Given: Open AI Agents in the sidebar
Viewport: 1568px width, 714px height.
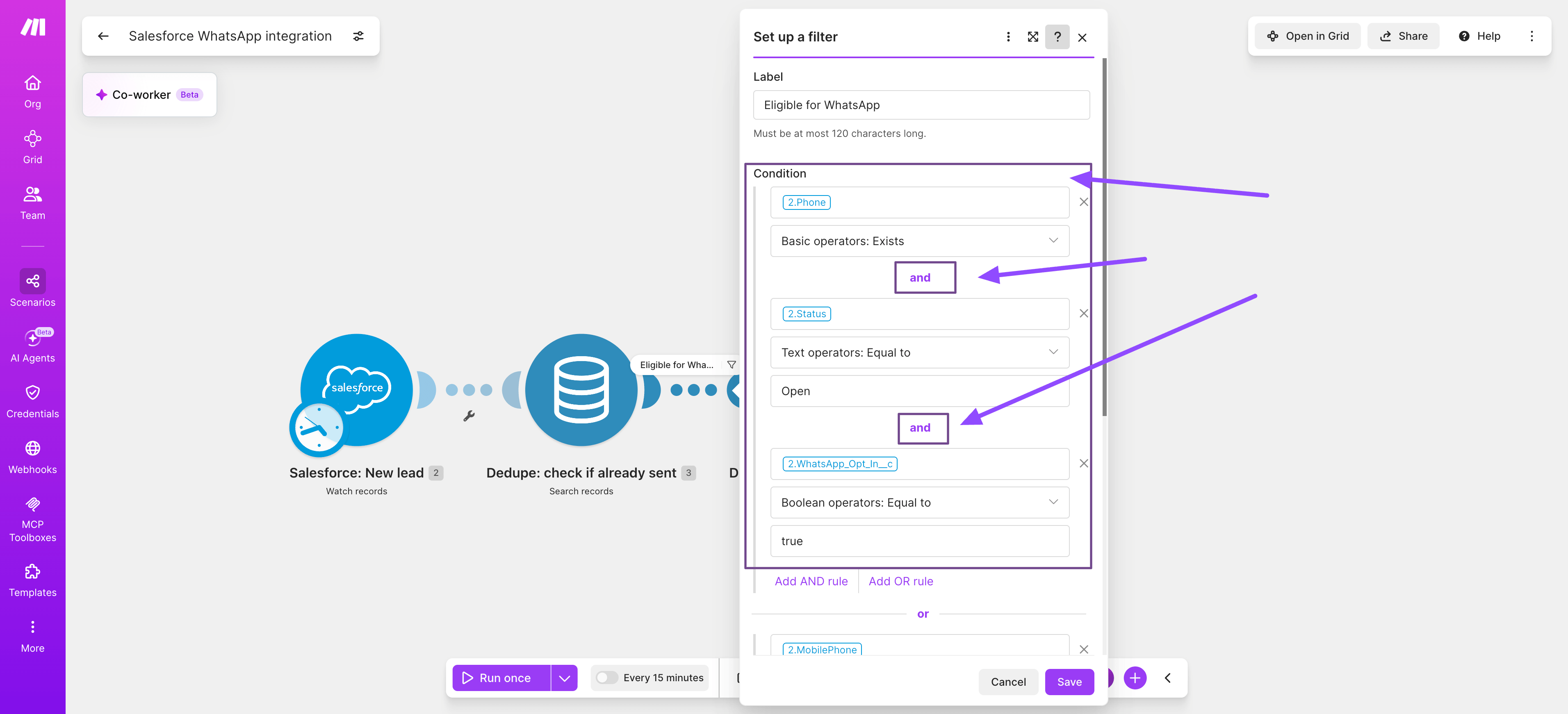Looking at the screenshot, I should coord(32,346).
